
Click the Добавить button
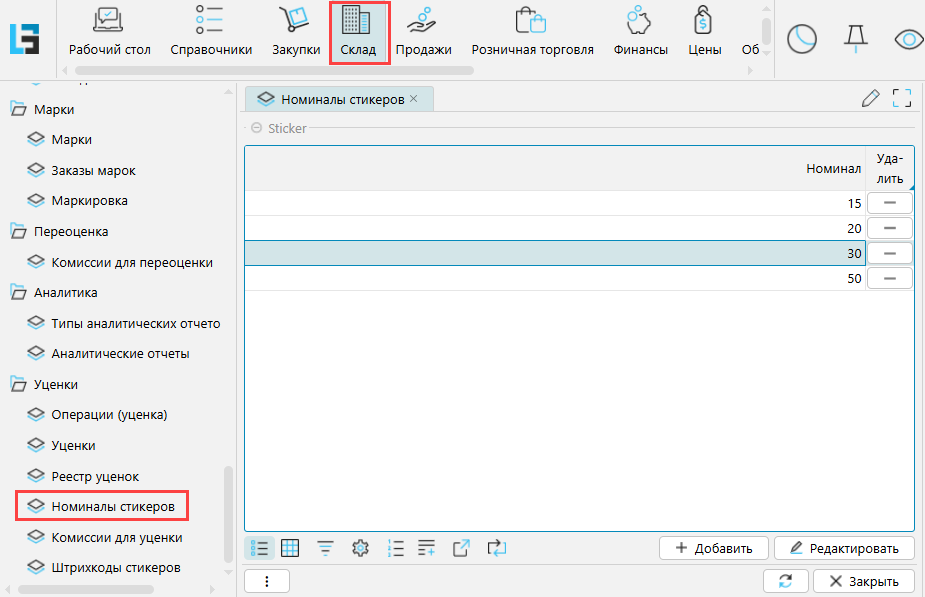click(713, 548)
